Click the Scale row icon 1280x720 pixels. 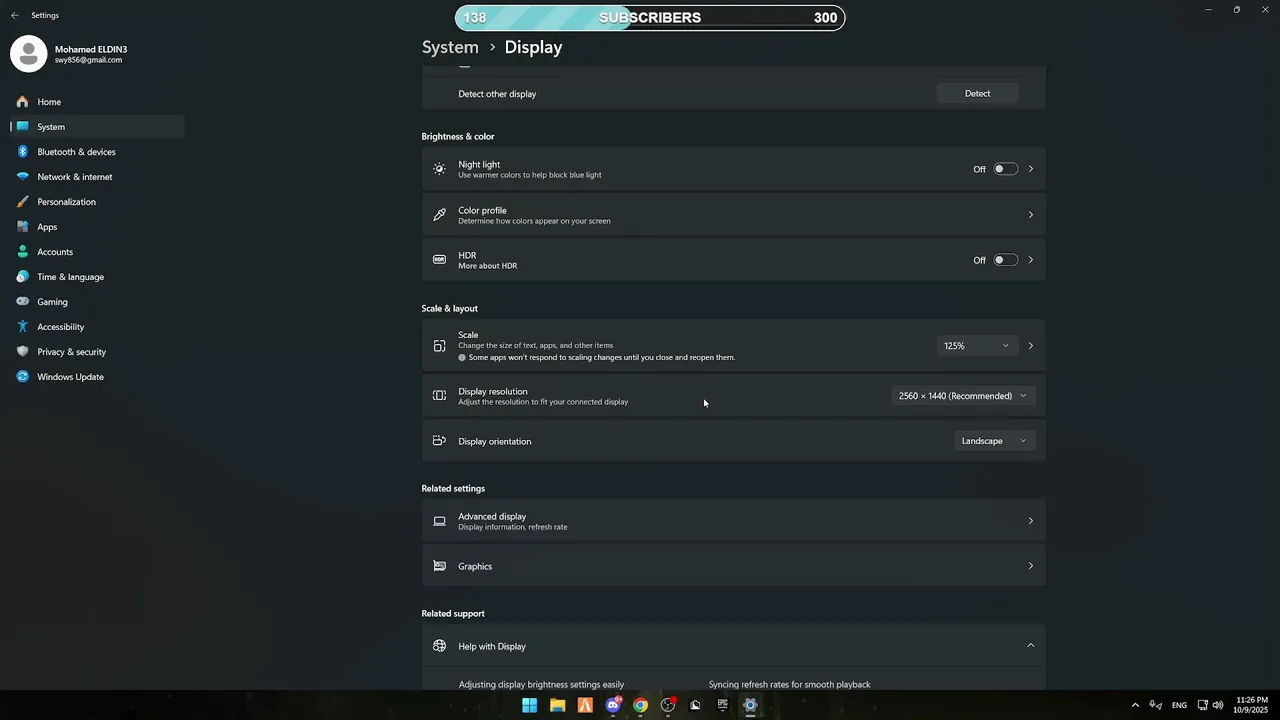coord(439,346)
